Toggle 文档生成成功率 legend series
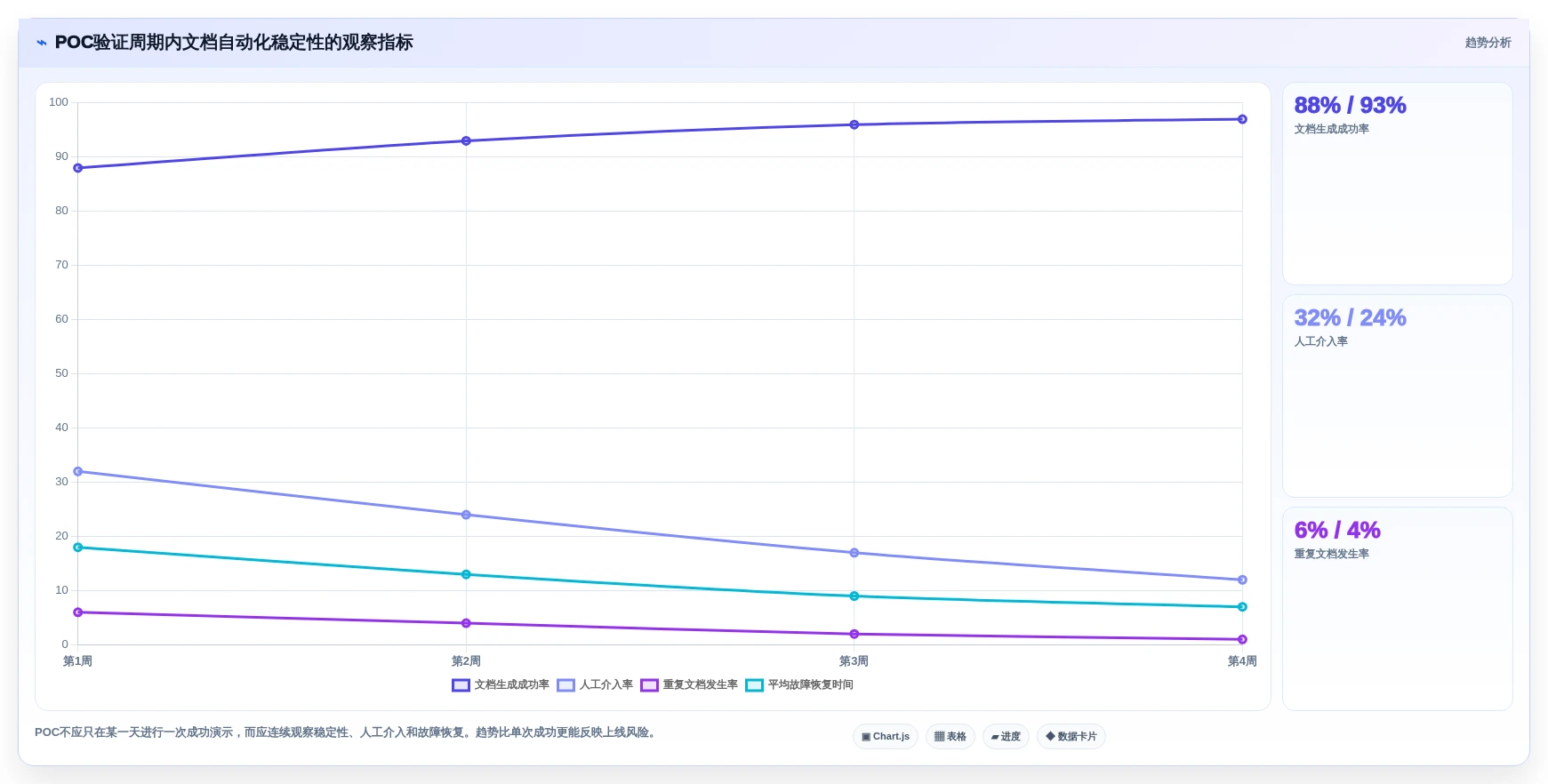This screenshot has height=784, width=1548. (x=501, y=684)
